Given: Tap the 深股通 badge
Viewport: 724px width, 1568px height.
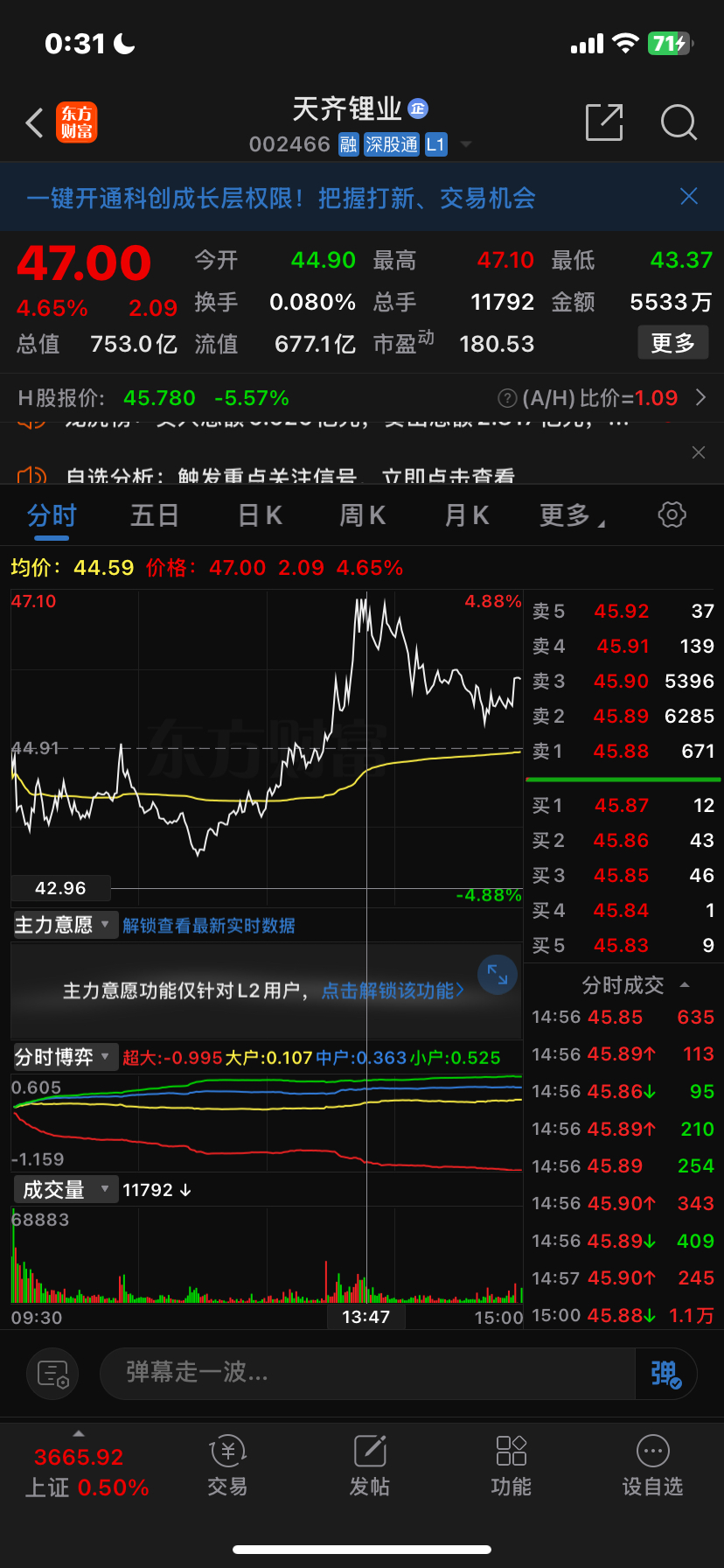Looking at the screenshot, I should [392, 144].
